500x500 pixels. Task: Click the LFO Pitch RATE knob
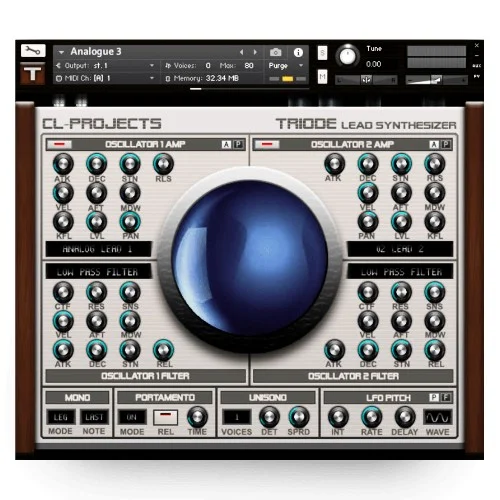point(371,417)
